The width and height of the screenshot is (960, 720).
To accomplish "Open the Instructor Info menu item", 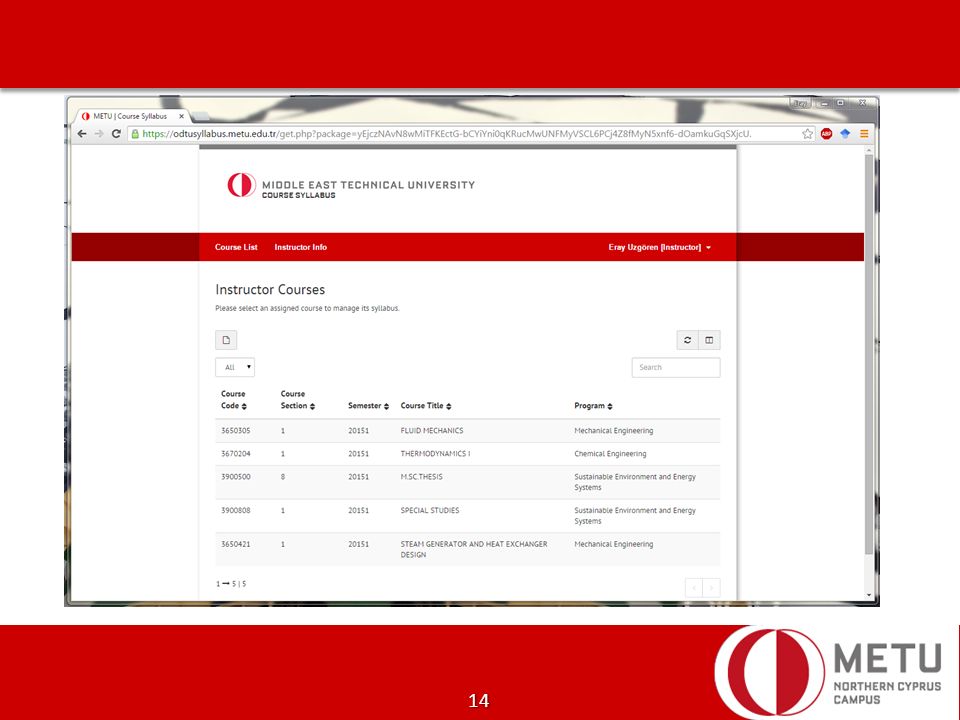I will [x=301, y=247].
